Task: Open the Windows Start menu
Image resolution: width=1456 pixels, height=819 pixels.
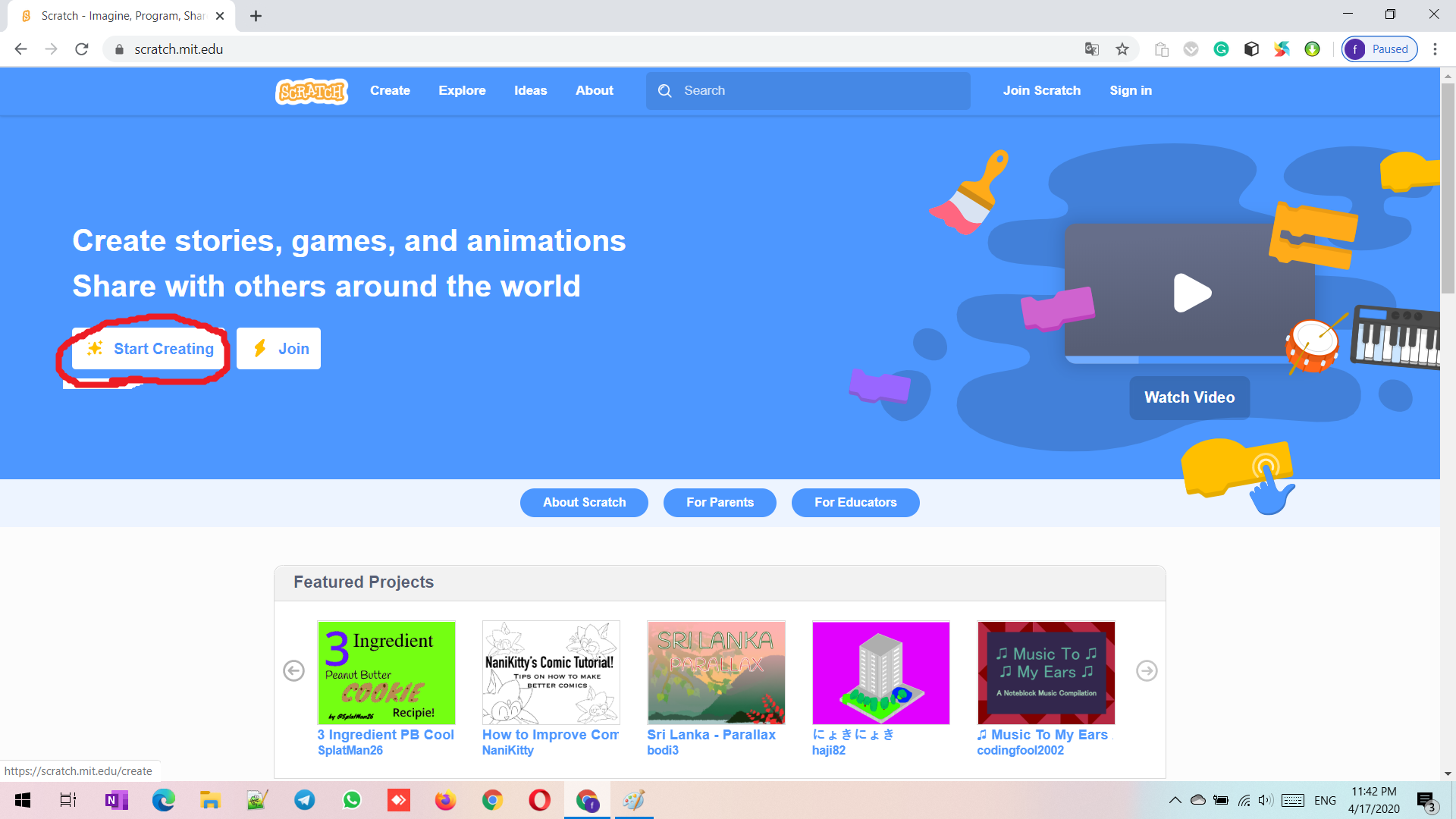Action: pos(23,800)
